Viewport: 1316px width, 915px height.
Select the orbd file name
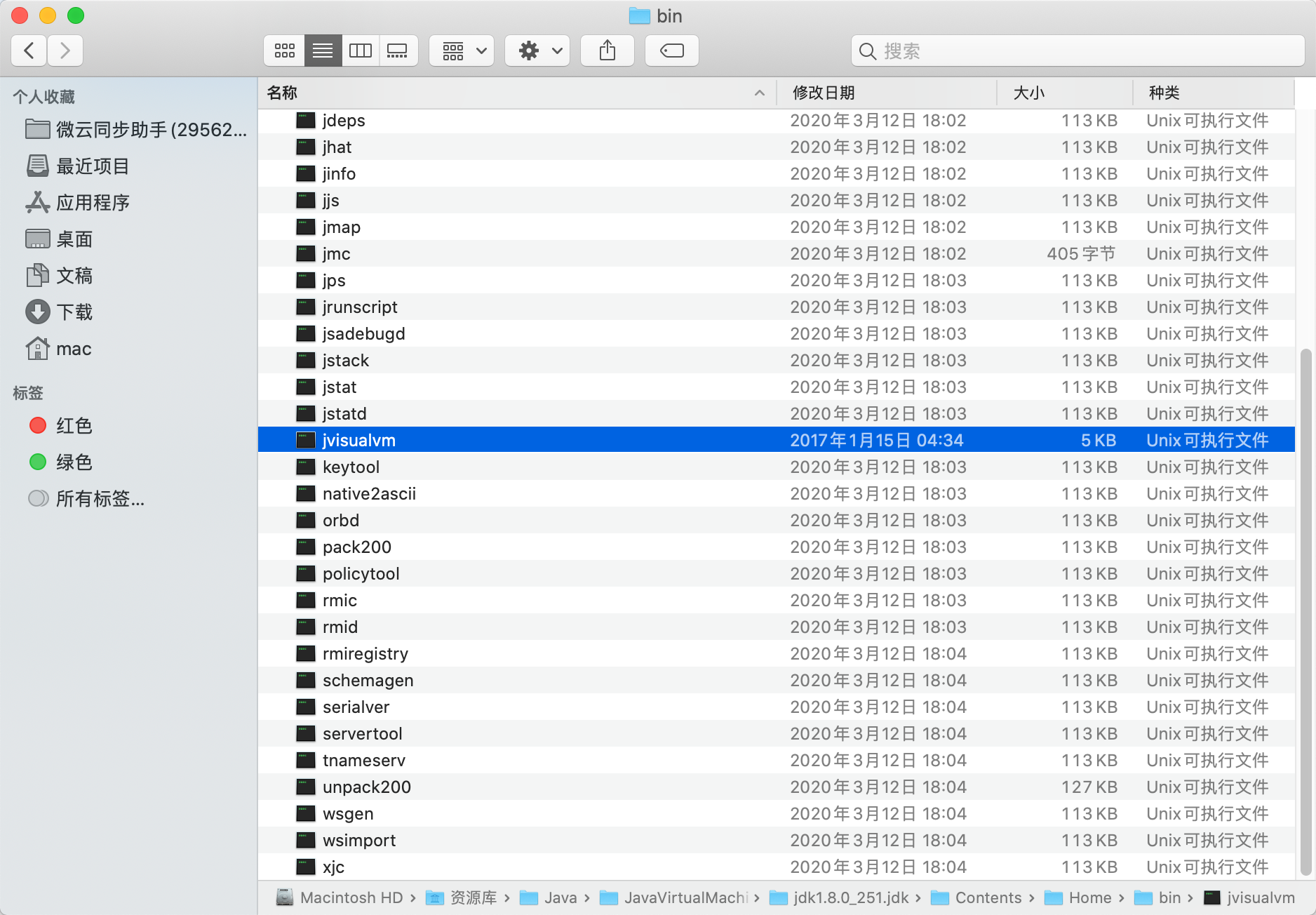pyautogui.click(x=341, y=521)
